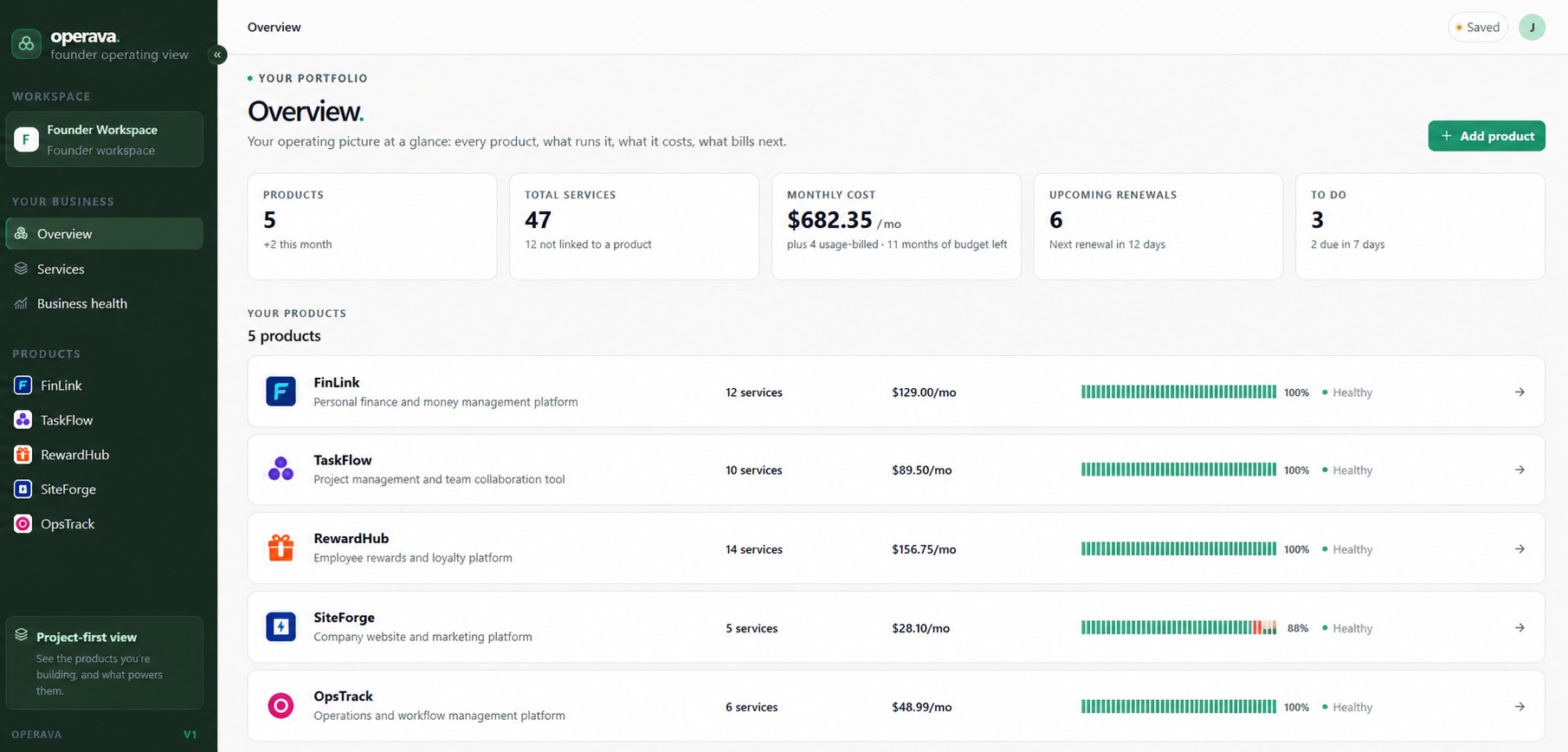This screenshot has height=752, width=1568.
Task: Click the SiteForge logo in product list
Action: pos(281,627)
